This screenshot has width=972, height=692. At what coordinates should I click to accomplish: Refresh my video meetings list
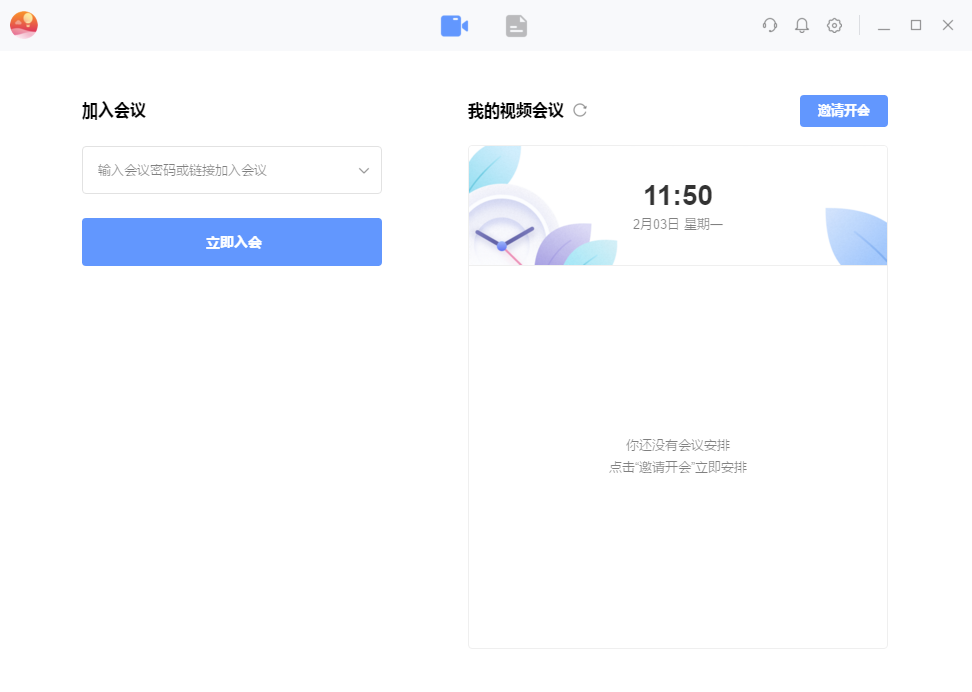[580, 110]
